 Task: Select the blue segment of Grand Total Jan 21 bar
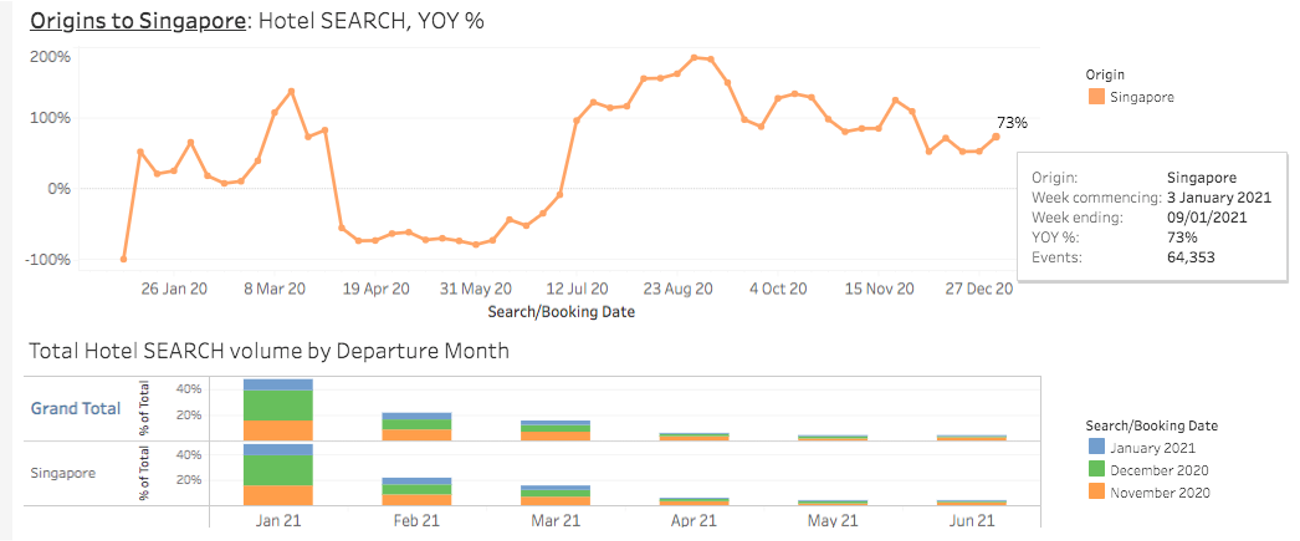(x=278, y=384)
